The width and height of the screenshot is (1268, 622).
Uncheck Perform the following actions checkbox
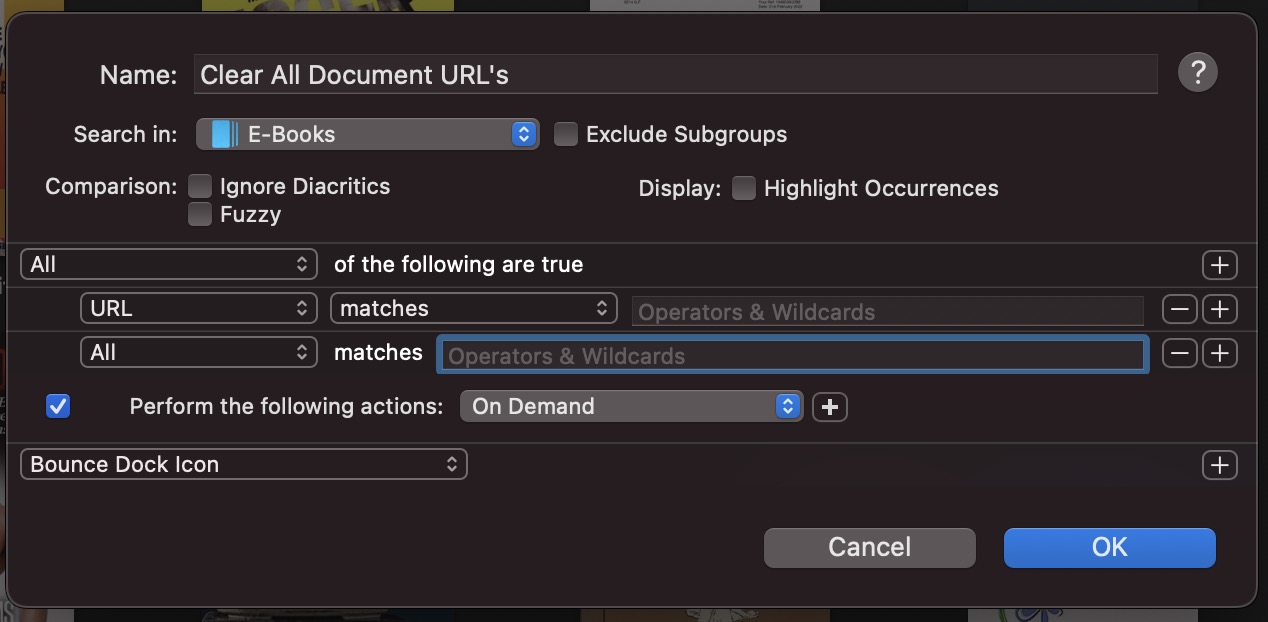(59, 407)
